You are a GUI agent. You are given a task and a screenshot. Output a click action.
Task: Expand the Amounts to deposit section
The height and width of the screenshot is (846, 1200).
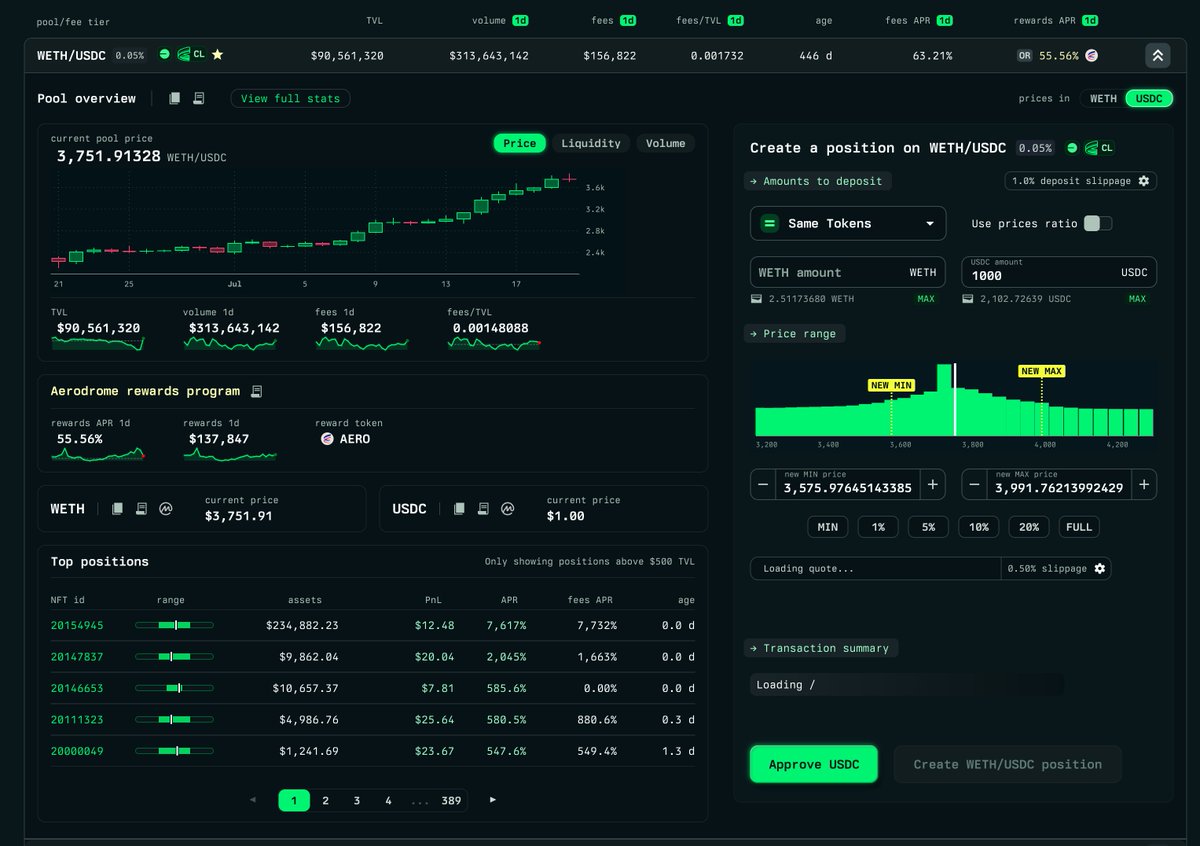[817, 181]
